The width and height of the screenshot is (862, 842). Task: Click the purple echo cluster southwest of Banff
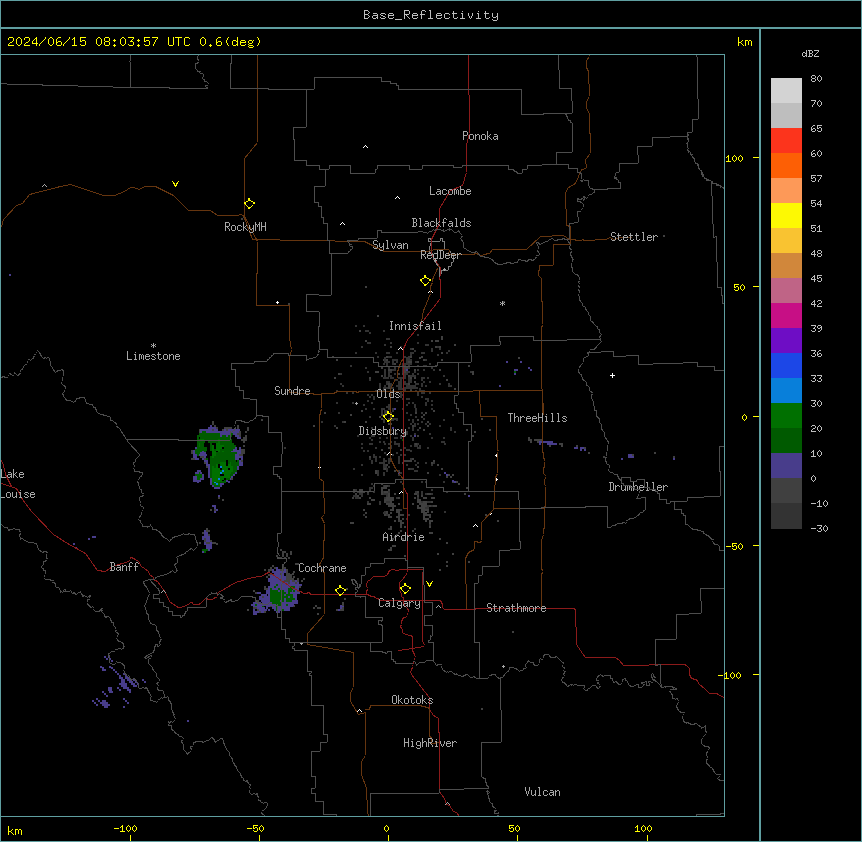pos(118,683)
